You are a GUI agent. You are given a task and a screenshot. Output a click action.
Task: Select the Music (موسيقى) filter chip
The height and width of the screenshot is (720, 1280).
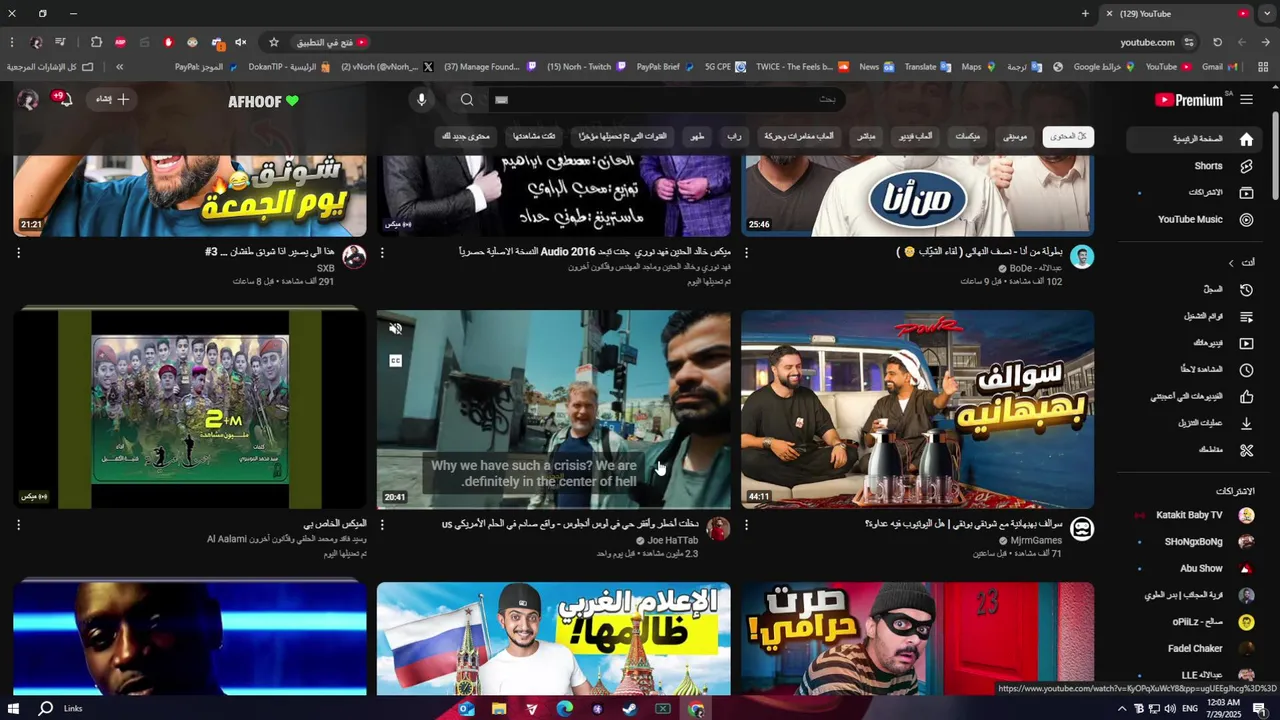coord(1015,137)
